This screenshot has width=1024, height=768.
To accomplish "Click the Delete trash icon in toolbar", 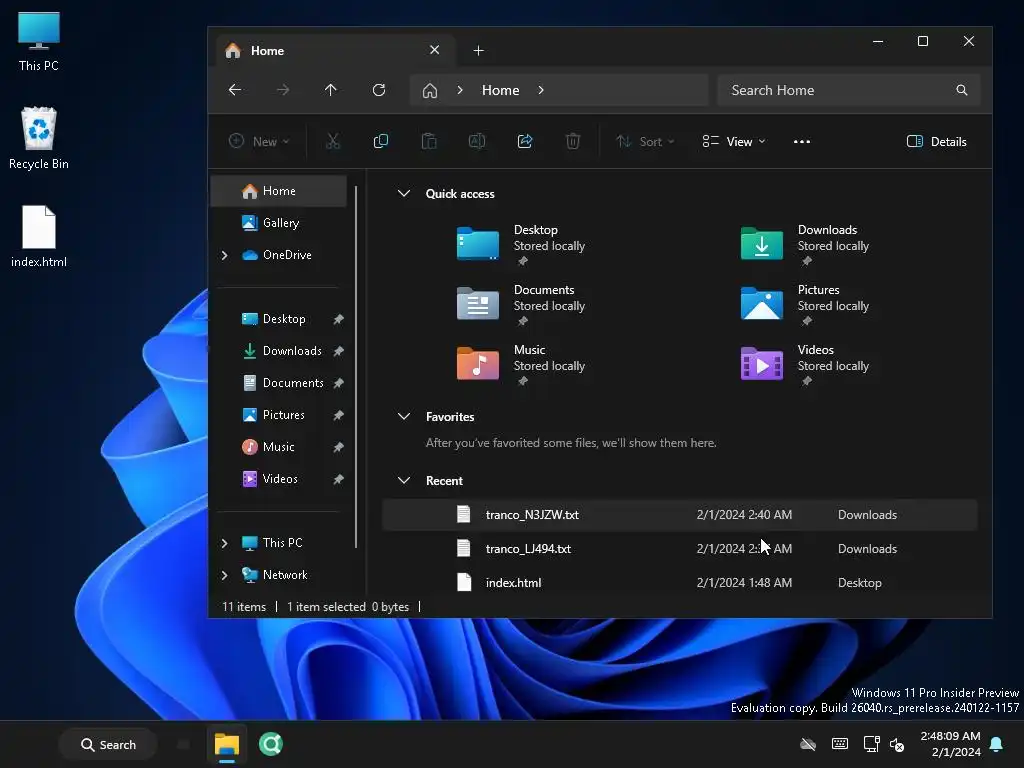I will click(573, 141).
